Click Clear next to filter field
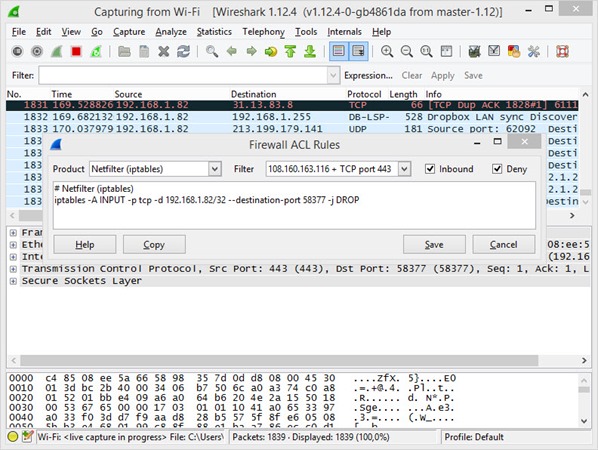The image size is (598, 450). tap(412, 76)
